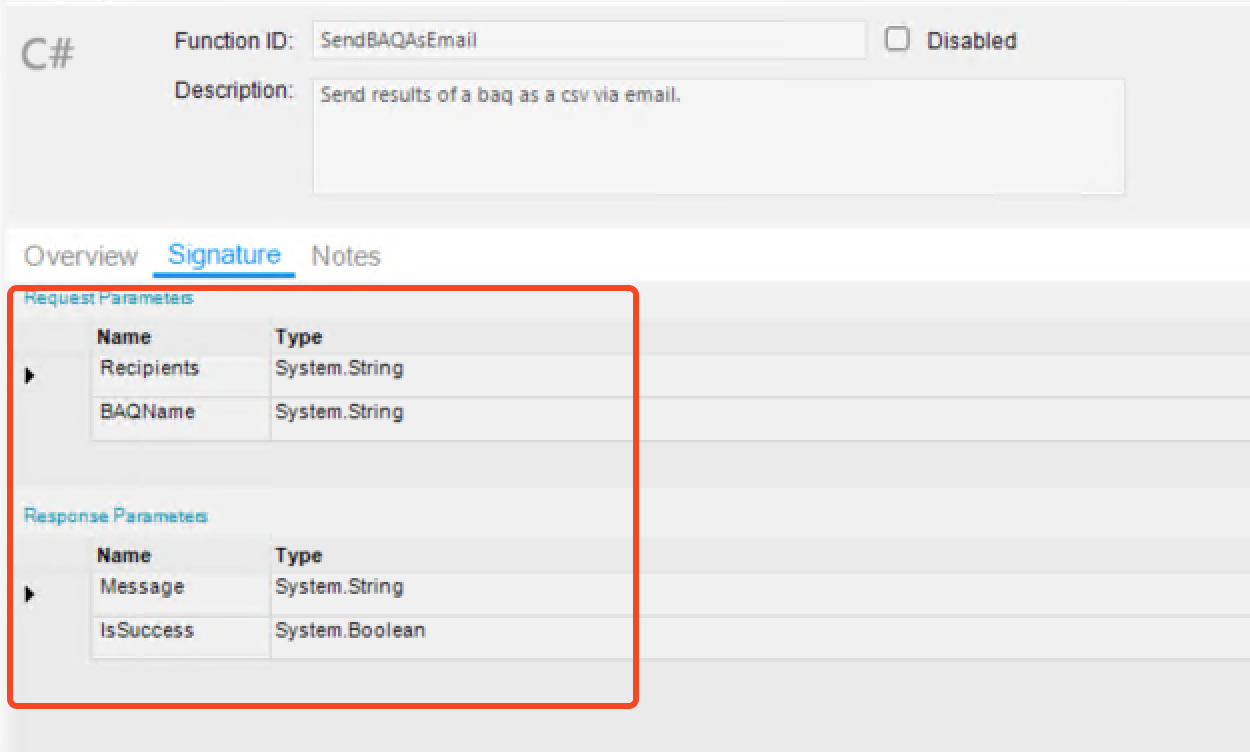Viewport: 1250px width, 752px height.
Task: Click the System.String type of Message
Action: pyautogui.click(x=339, y=587)
